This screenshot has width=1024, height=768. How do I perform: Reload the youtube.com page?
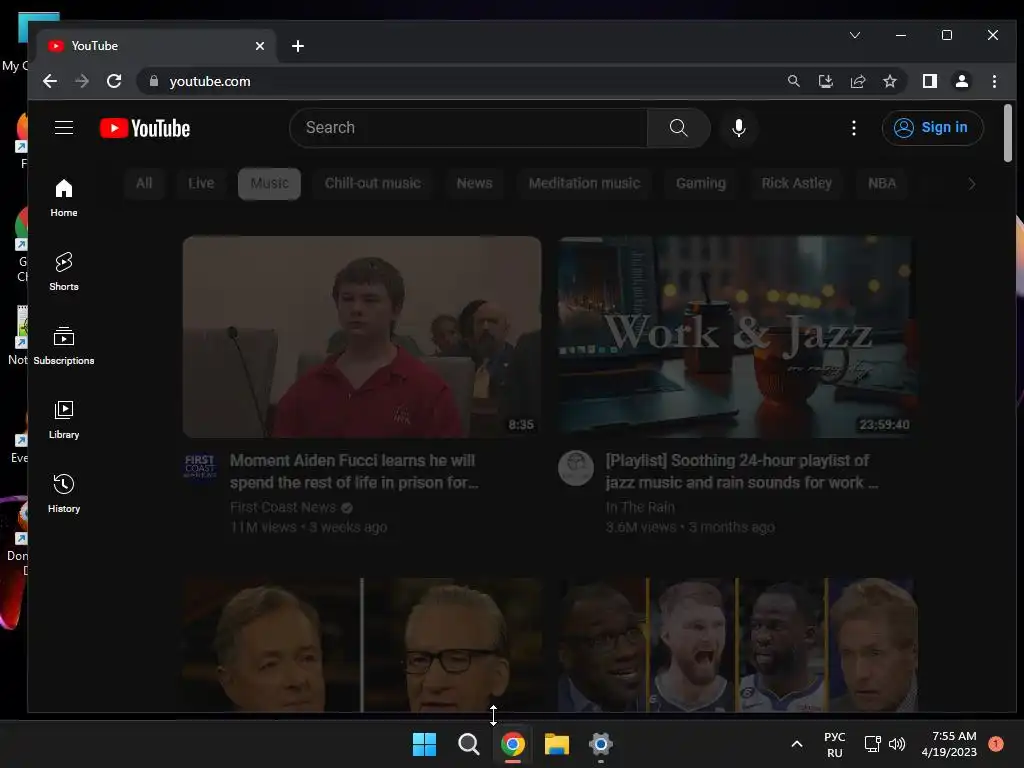114,81
